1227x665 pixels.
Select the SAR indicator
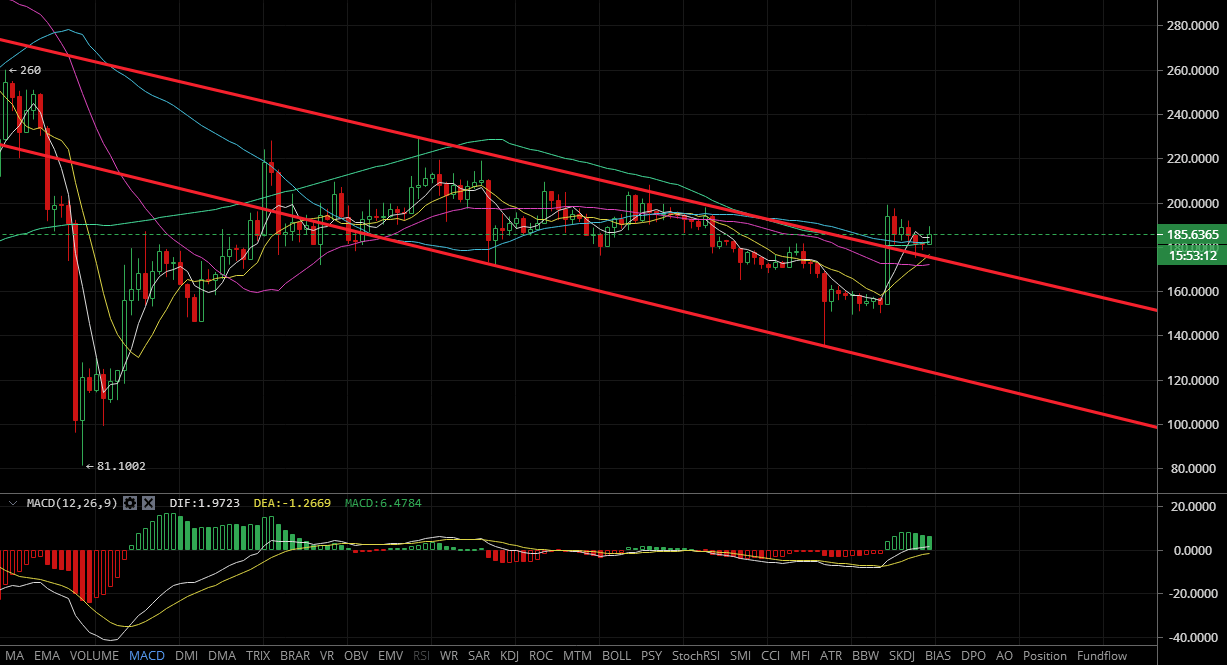click(x=478, y=656)
